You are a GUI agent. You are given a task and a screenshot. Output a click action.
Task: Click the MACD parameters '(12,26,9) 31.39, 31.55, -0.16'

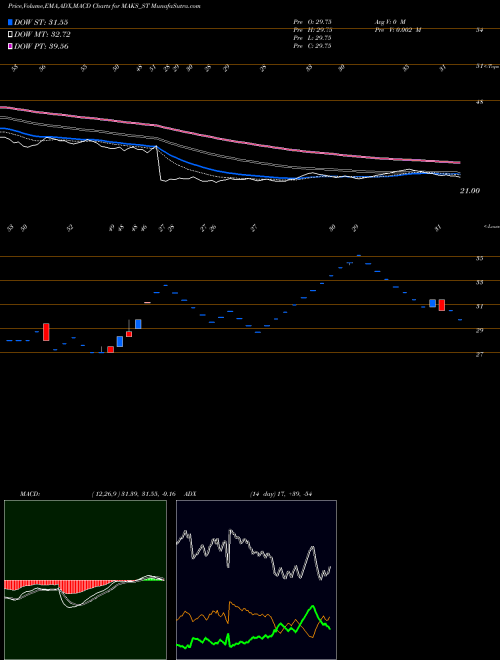tap(133, 494)
